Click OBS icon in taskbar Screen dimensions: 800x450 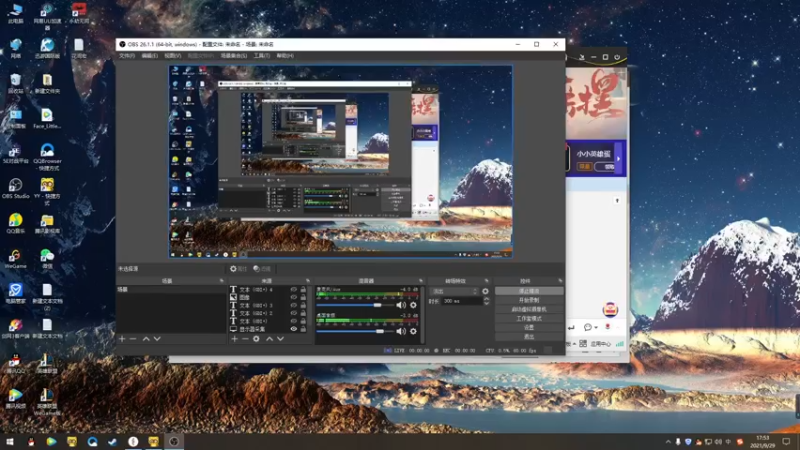click(x=174, y=441)
